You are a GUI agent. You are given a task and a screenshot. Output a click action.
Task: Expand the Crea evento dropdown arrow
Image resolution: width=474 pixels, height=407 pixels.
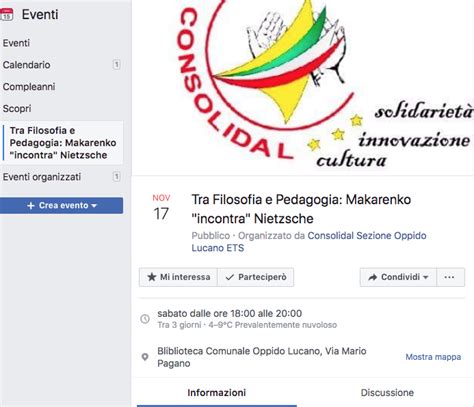pos(94,206)
